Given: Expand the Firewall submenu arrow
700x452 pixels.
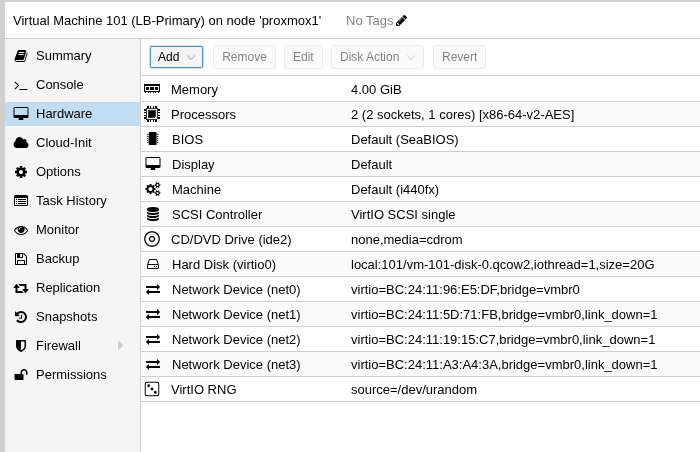Looking at the screenshot, I should point(120,345).
